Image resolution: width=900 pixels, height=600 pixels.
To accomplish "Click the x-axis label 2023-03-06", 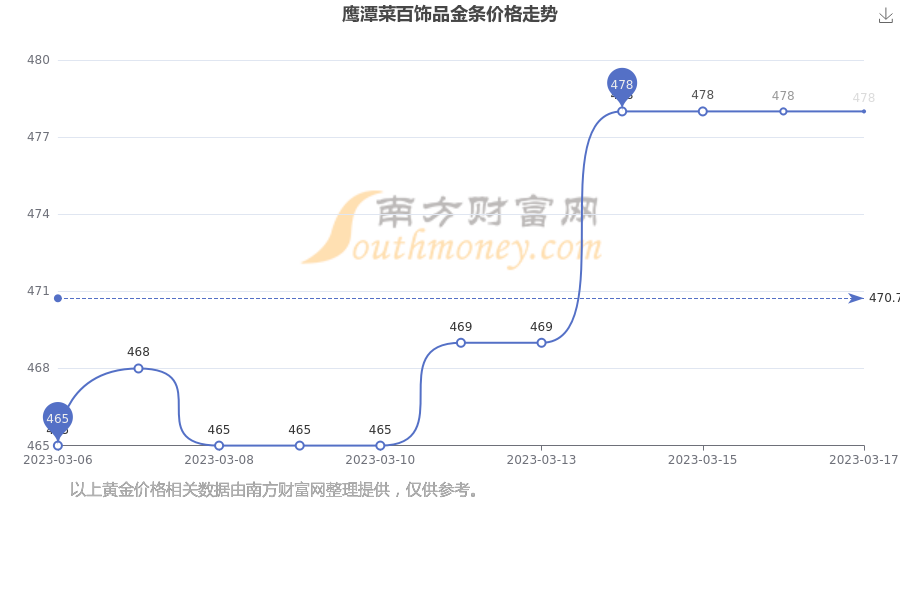I will [57, 460].
